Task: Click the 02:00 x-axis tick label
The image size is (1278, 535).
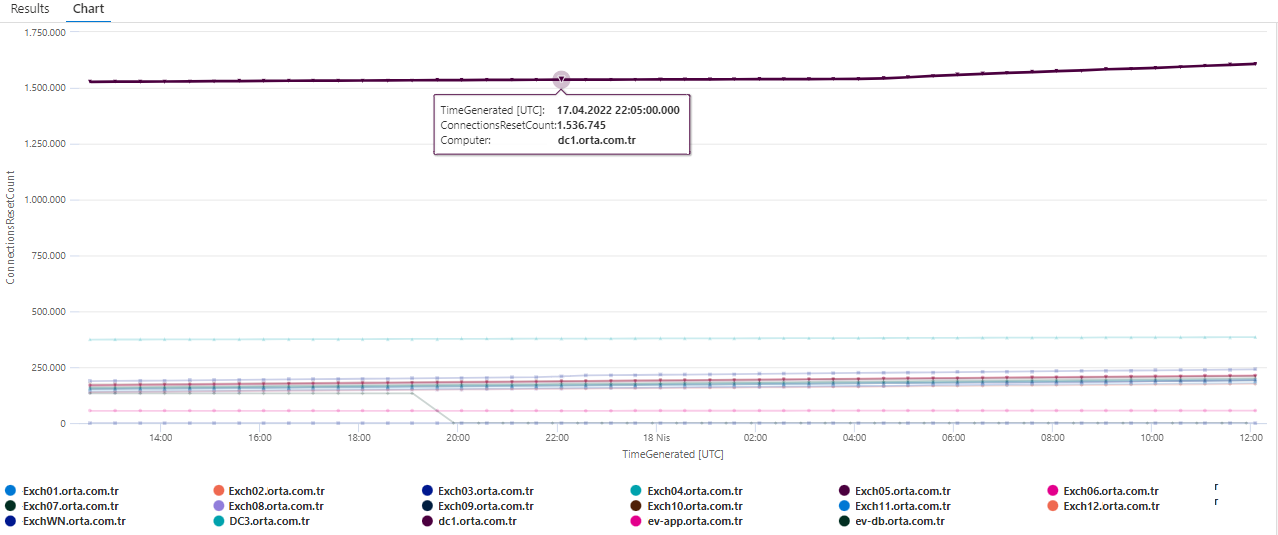Action: coord(755,438)
